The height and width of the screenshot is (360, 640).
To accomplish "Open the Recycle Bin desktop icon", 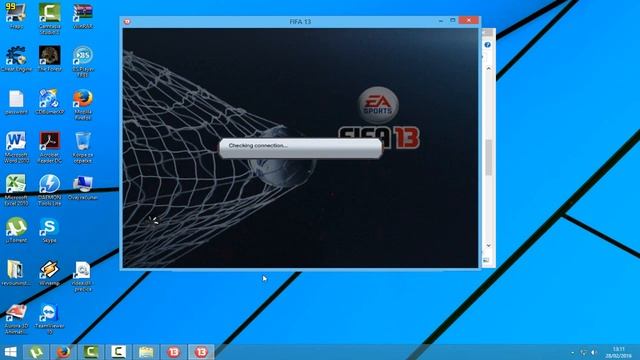I will [83, 147].
